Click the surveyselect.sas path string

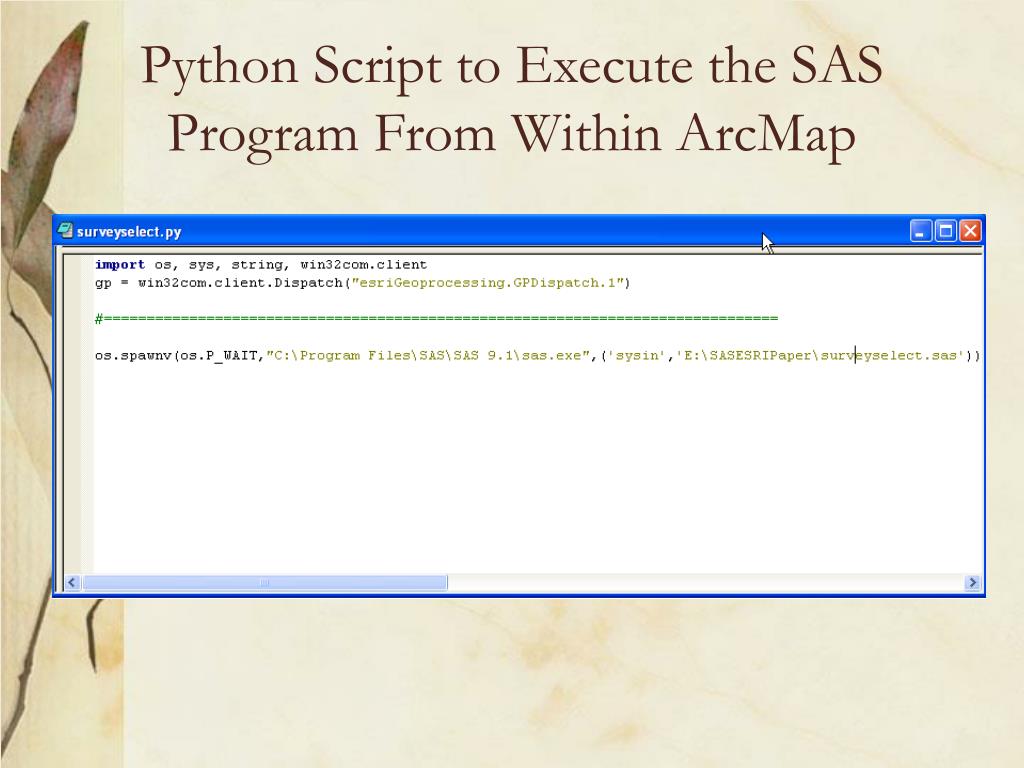pos(820,355)
